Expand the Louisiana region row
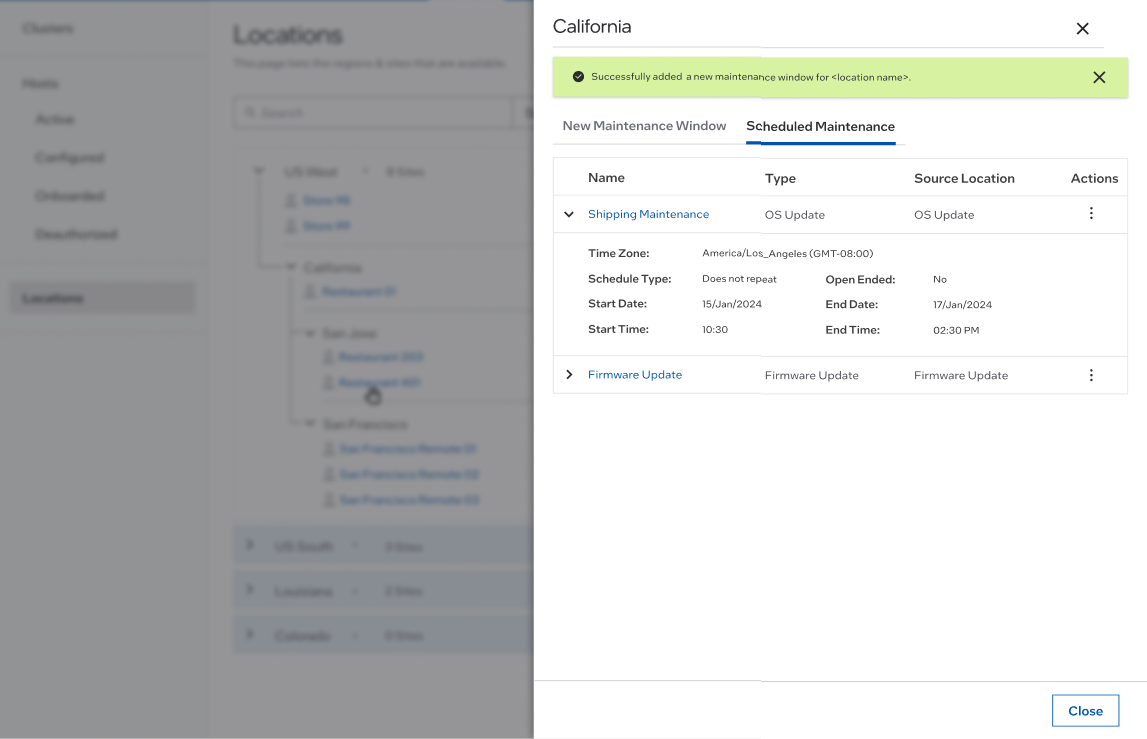Viewport: 1147px width, 739px height. [252, 591]
